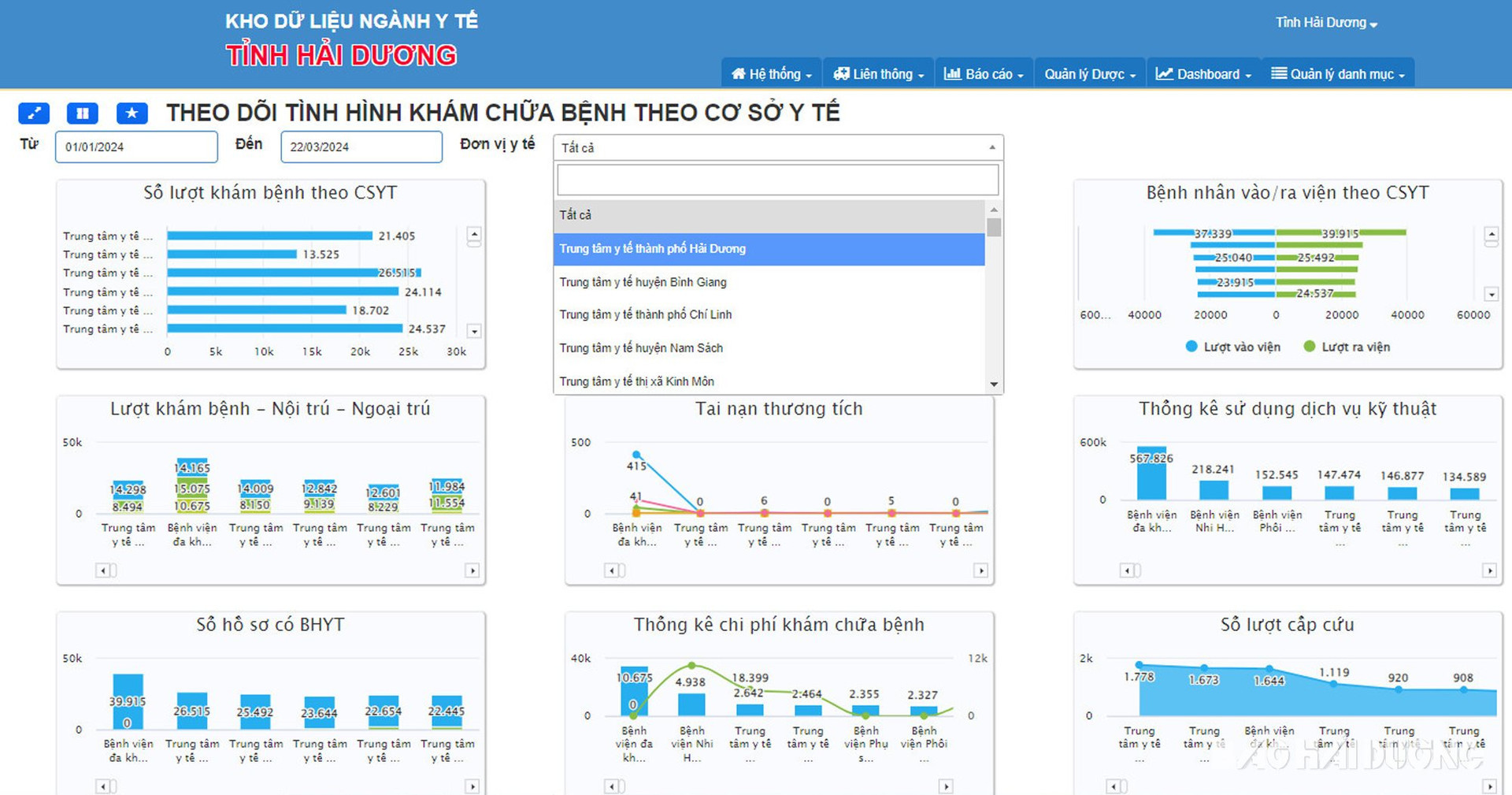Toggle the Lượt vào viện legend series
This screenshot has width=1512, height=795.
coord(1233,347)
